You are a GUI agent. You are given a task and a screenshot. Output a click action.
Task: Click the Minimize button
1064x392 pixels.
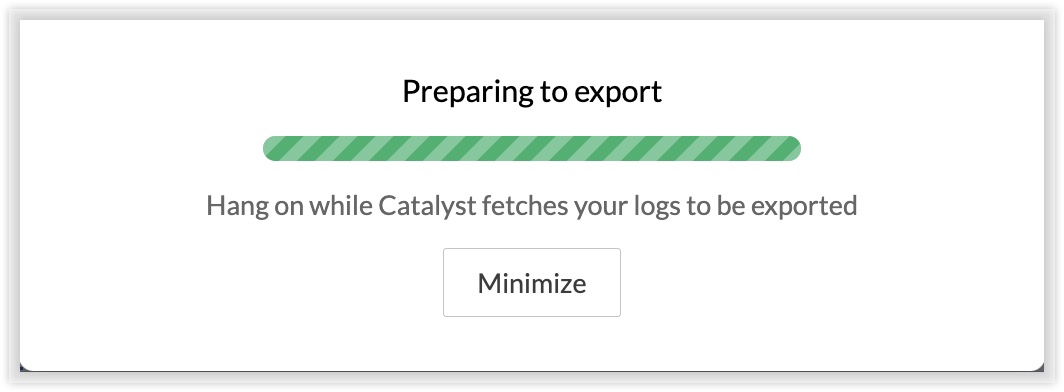pyautogui.click(x=531, y=282)
